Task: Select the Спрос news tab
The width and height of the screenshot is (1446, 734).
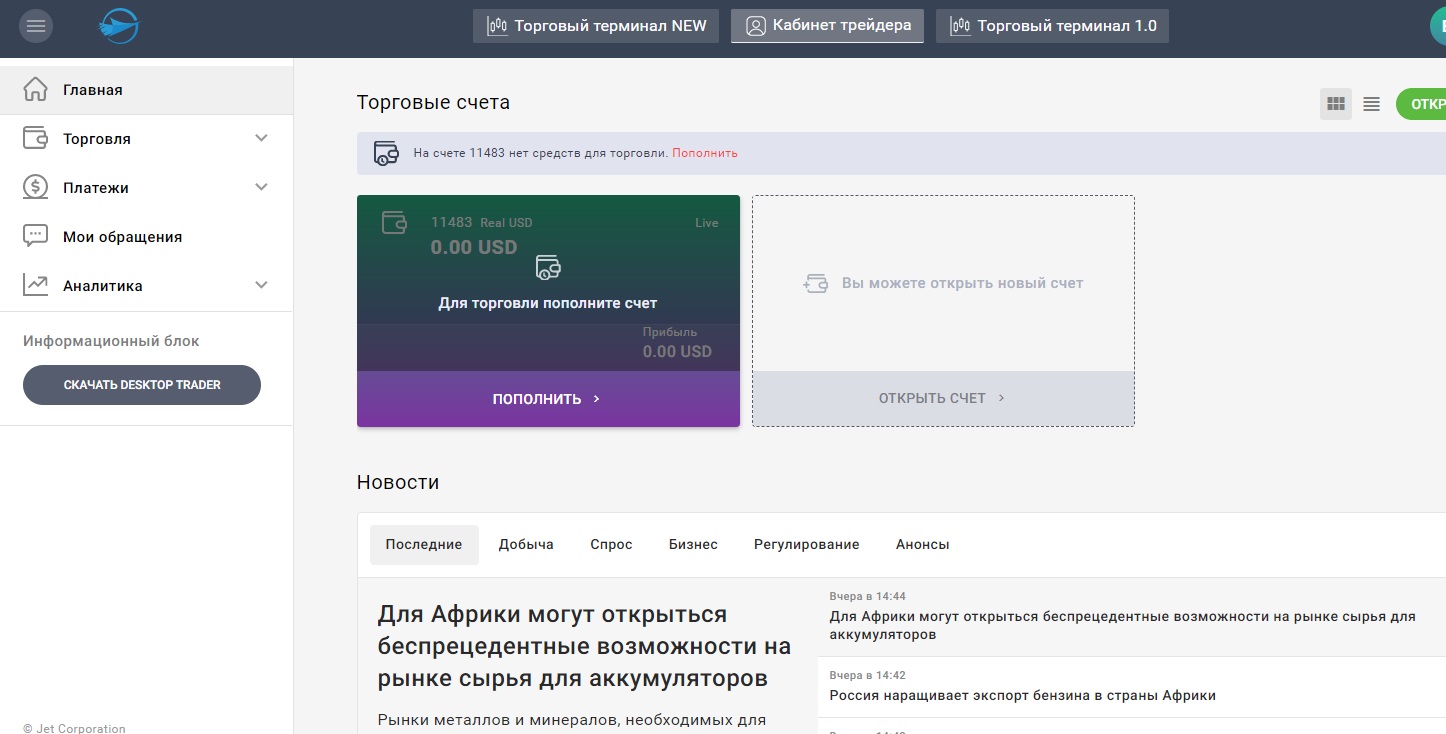Action: pos(611,545)
